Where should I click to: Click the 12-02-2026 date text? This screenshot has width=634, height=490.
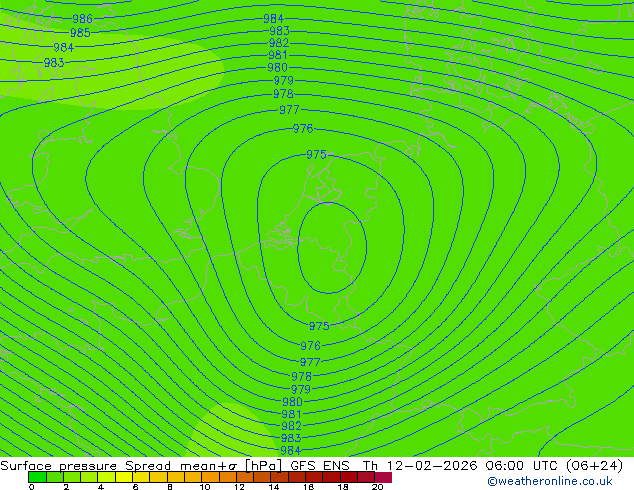tap(432, 466)
